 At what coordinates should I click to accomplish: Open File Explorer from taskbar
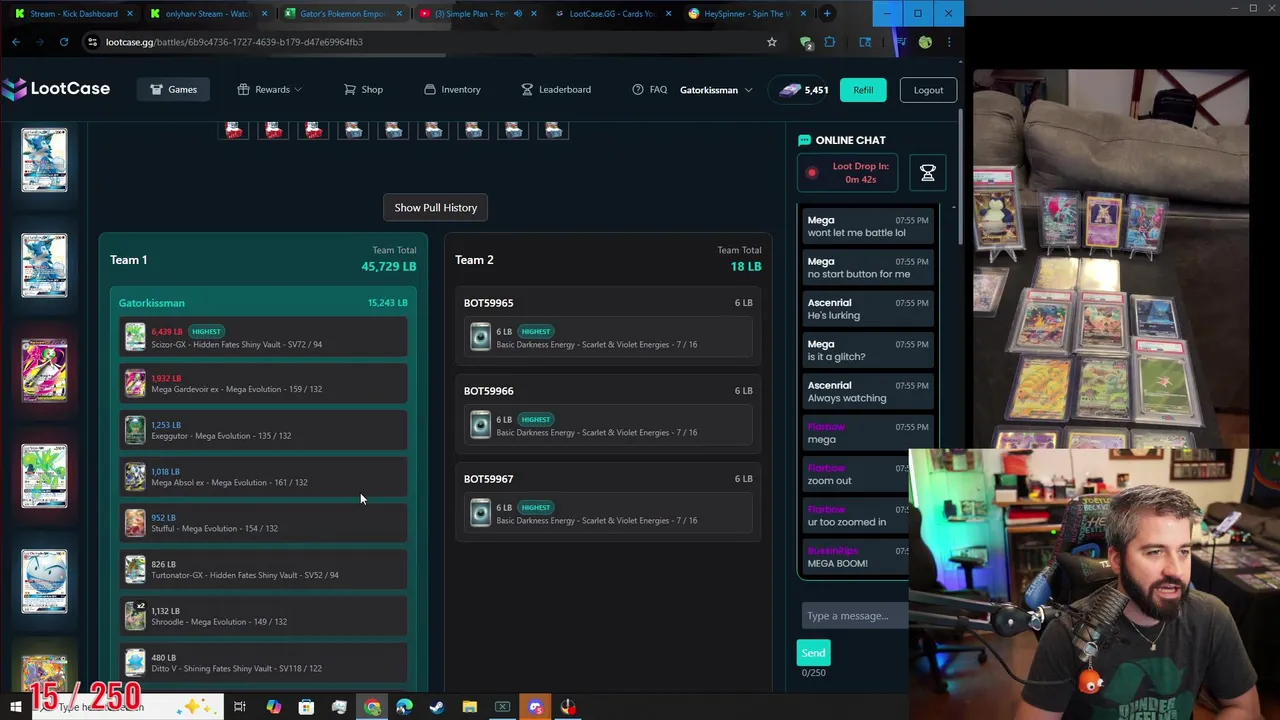tap(469, 707)
